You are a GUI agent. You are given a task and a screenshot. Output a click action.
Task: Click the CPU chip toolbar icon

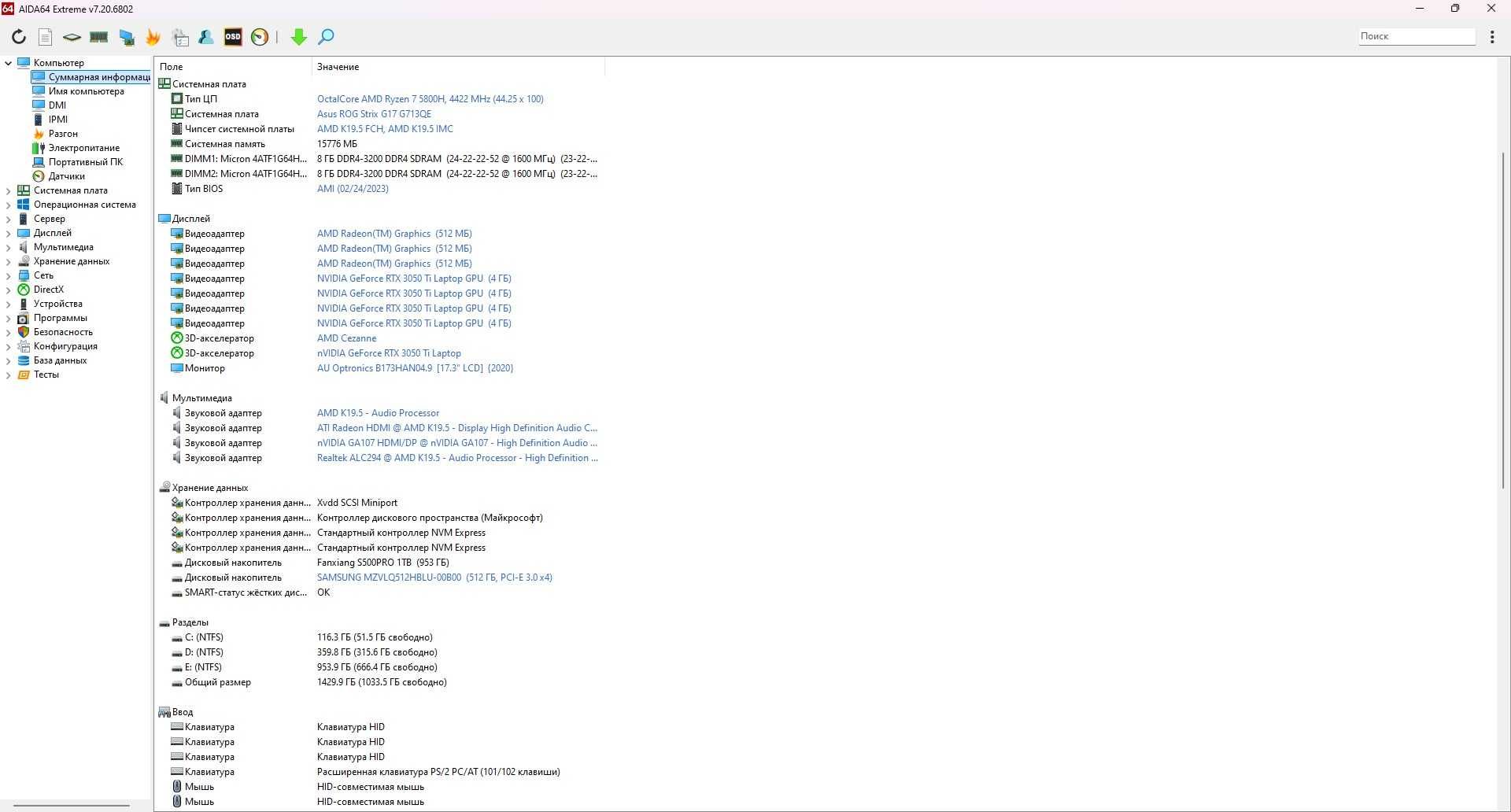click(x=72, y=37)
